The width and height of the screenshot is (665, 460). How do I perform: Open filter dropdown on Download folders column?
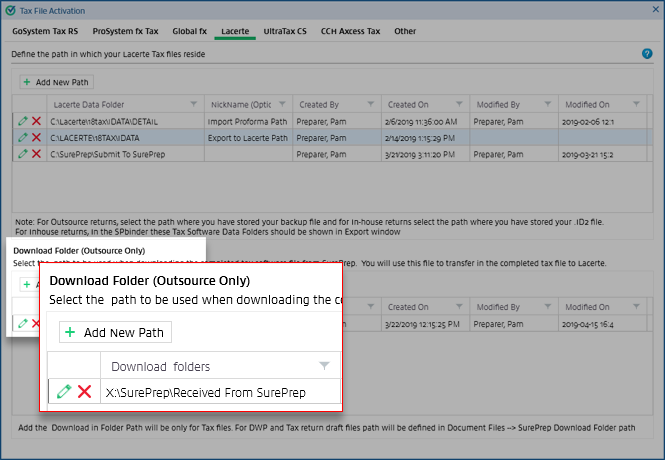point(323,365)
